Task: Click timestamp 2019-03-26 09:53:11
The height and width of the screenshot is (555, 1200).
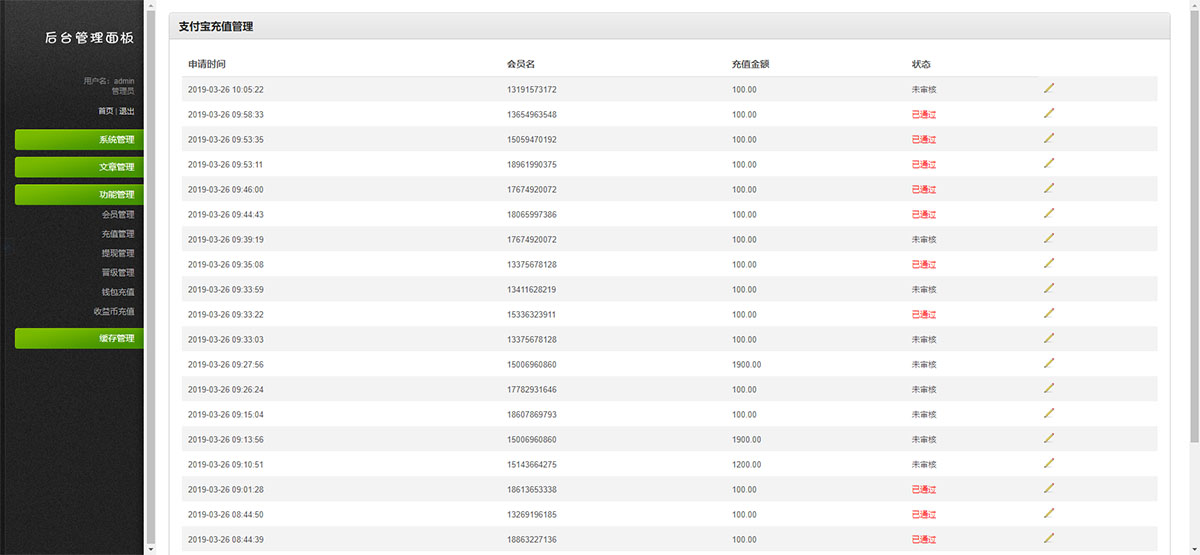Action: click(226, 164)
